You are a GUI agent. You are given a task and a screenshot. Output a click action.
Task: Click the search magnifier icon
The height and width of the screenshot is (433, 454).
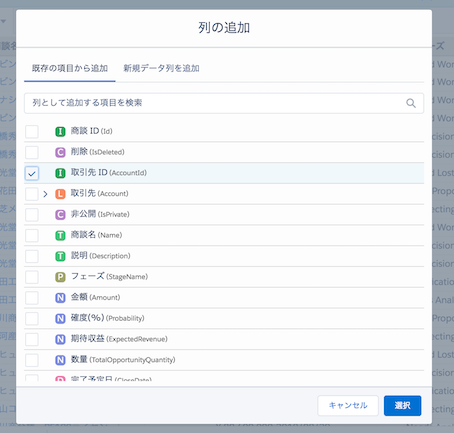(x=411, y=103)
